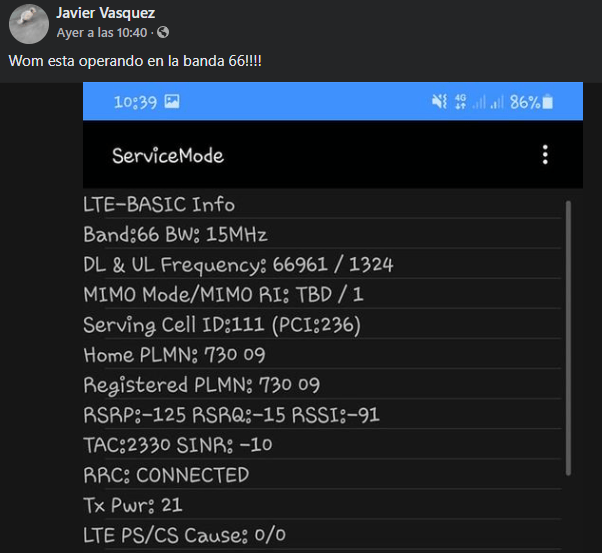Tap the 10:39 clock in status bar

click(x=133, y=102)
